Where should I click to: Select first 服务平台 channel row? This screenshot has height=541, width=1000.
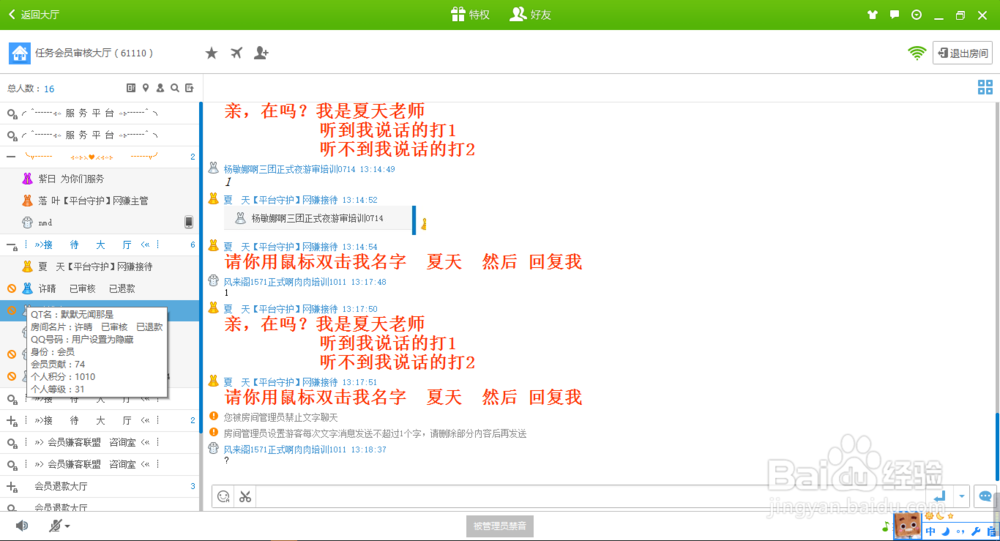[99, 114]
